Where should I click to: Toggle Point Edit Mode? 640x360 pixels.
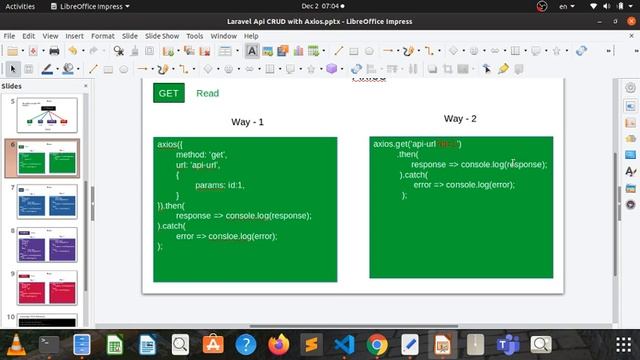tap(487, 69)
